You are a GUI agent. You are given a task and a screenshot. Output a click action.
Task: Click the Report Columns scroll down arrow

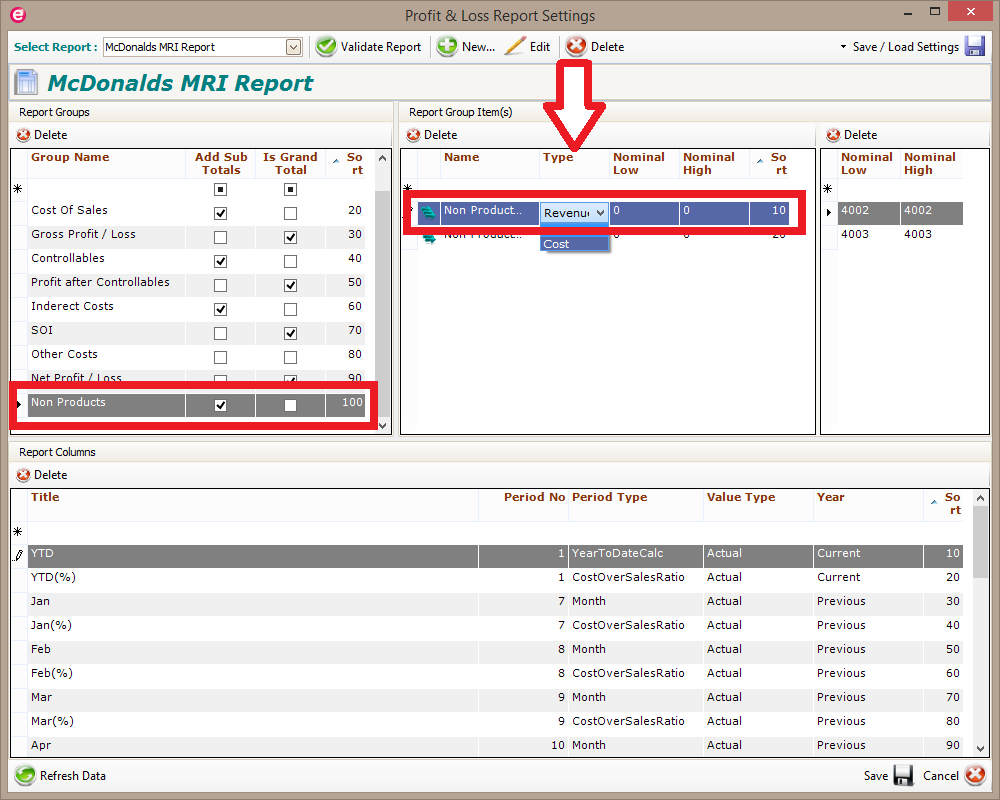(x=980, y=749)
